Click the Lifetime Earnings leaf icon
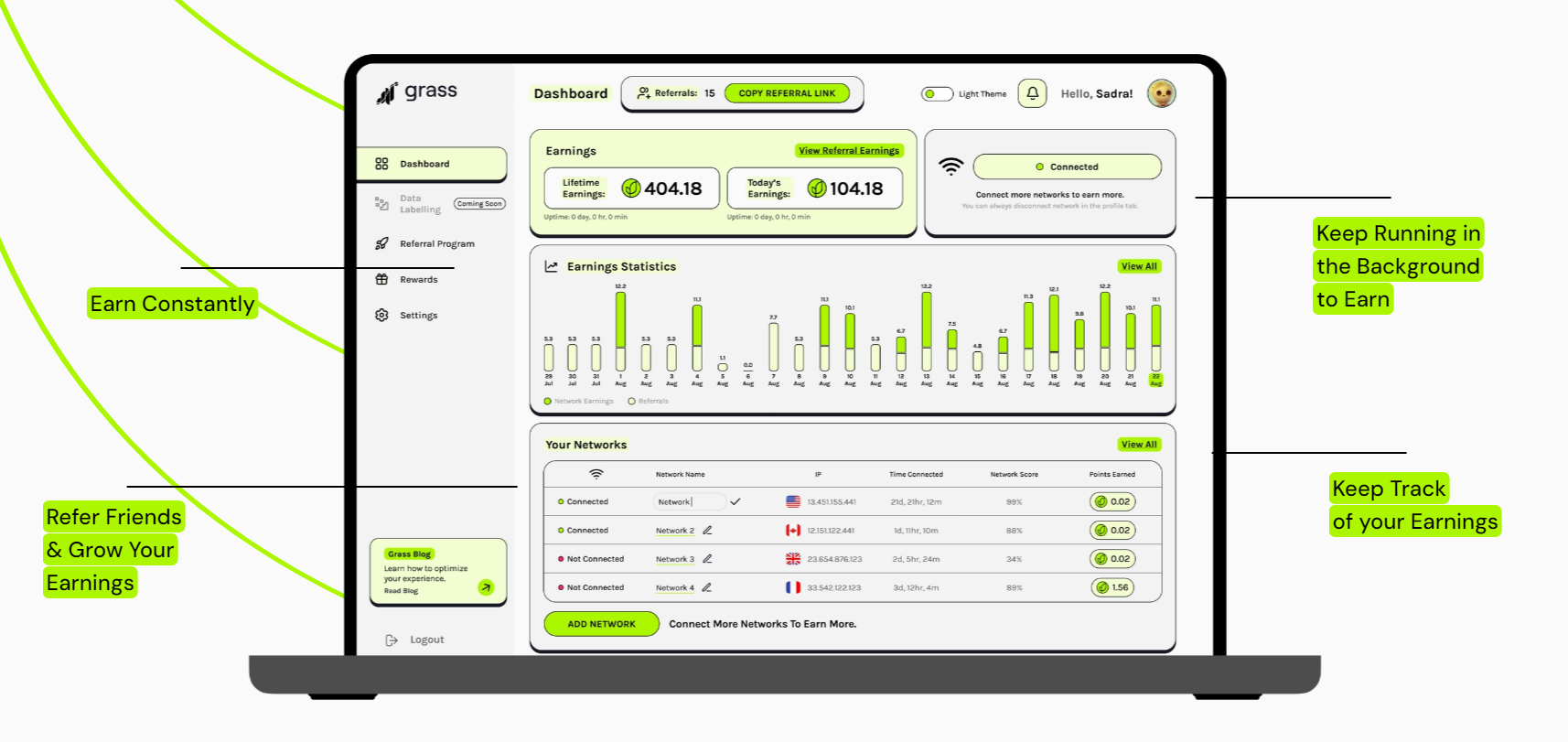The height and width of the screenshot is (742, 1568). (x=631, y=188)
